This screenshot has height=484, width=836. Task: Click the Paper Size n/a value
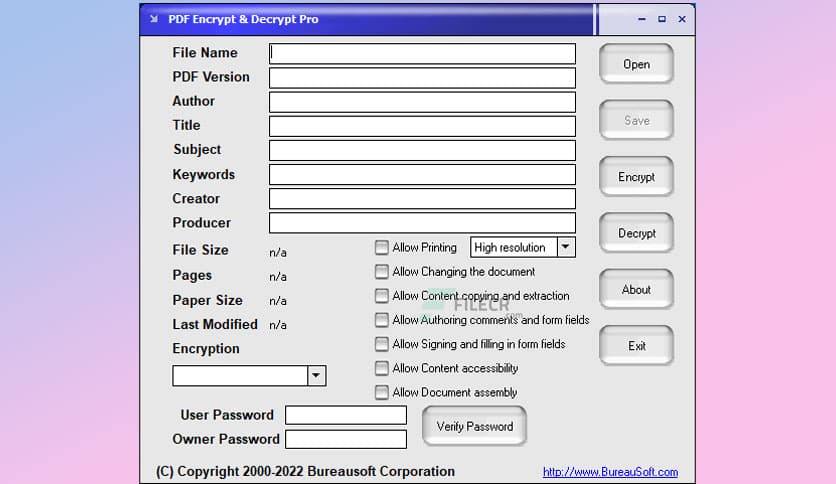(x=278, y=301)
